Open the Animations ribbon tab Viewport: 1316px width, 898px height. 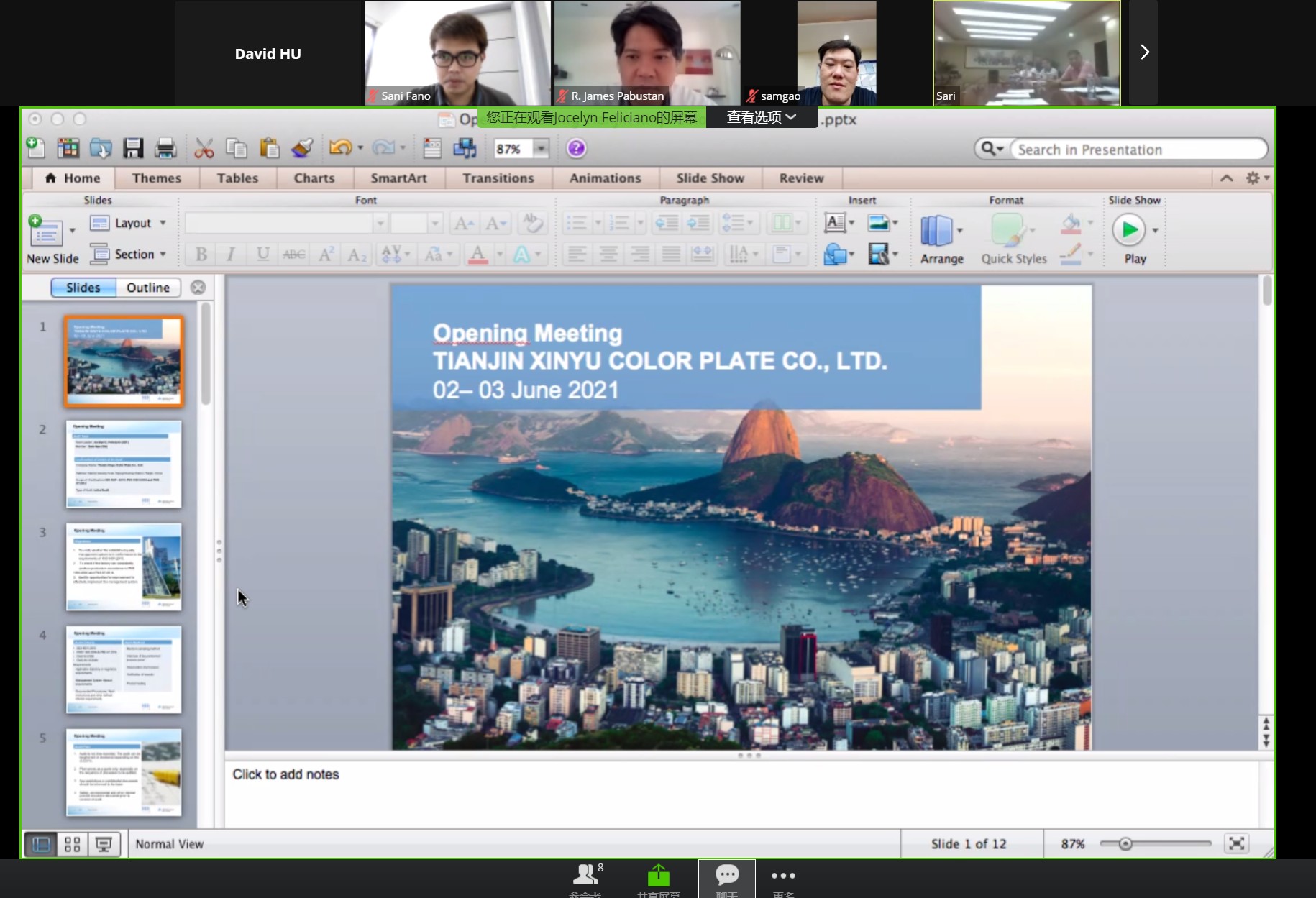(x=605, y=178)
